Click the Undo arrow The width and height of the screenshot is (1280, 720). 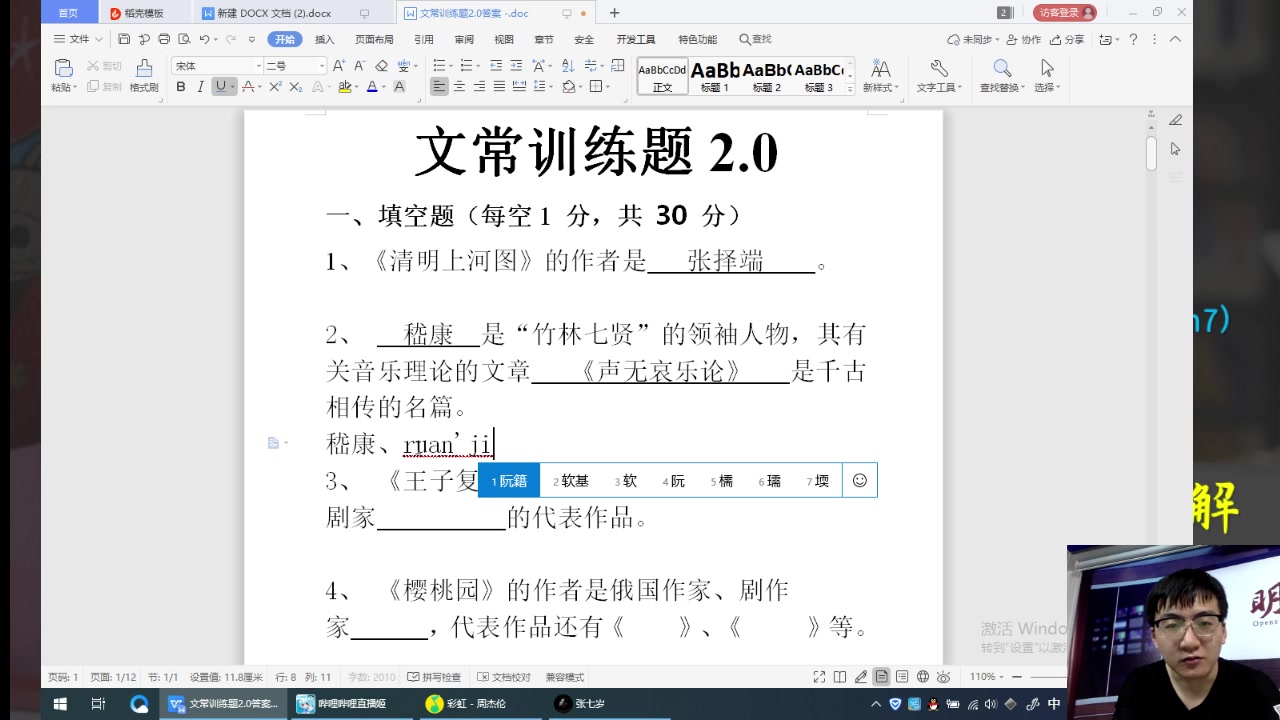[204, 39]
